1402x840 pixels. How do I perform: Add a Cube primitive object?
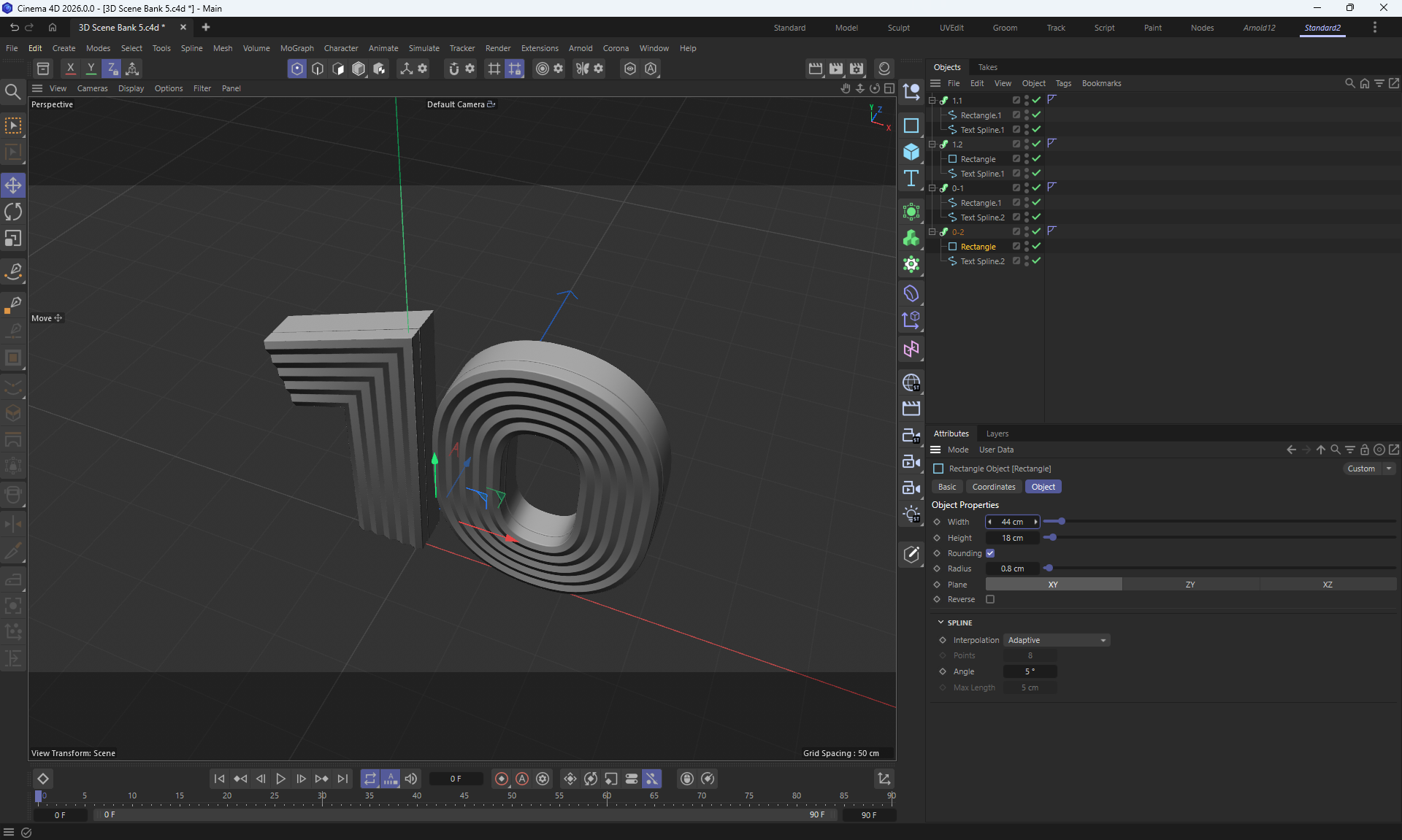911,152
